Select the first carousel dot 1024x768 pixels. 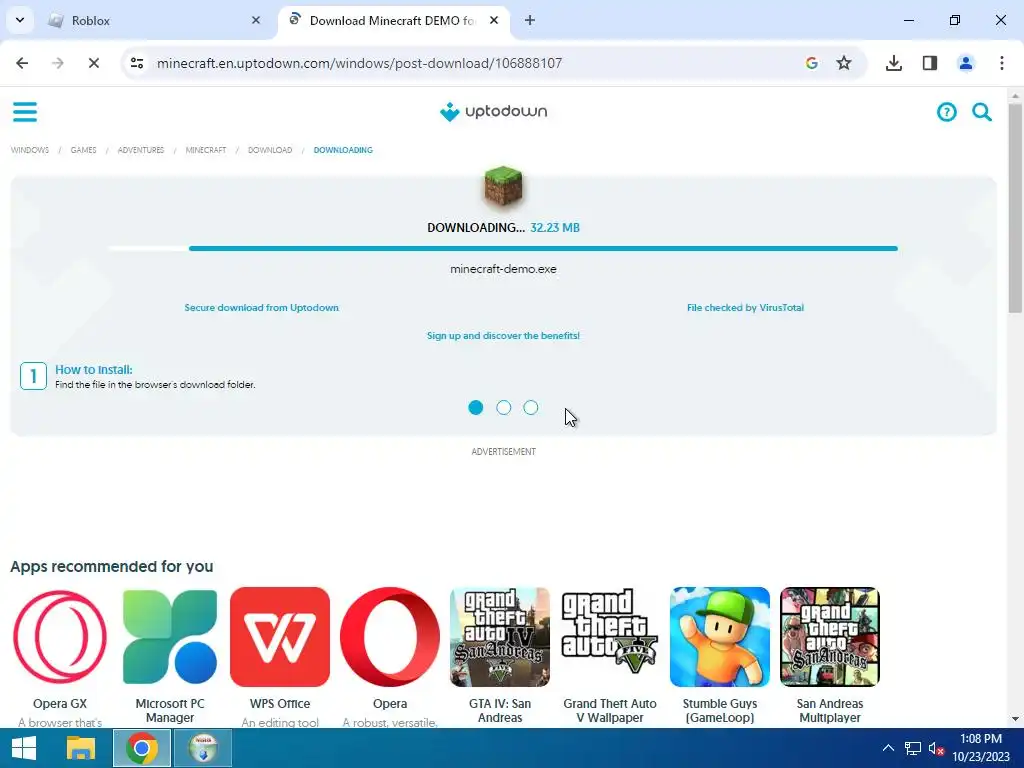pyautogui.click(x=475, y=408)
